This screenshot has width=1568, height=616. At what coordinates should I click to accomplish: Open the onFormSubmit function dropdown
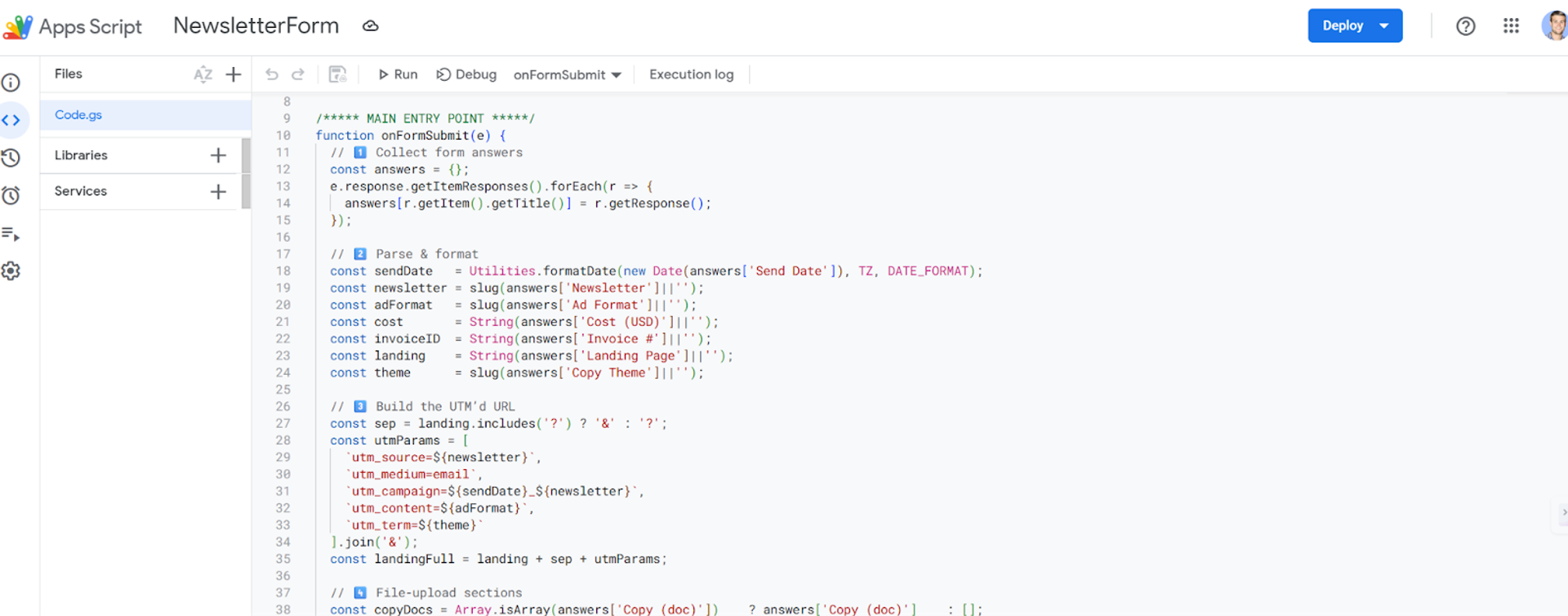pos(568,74)
